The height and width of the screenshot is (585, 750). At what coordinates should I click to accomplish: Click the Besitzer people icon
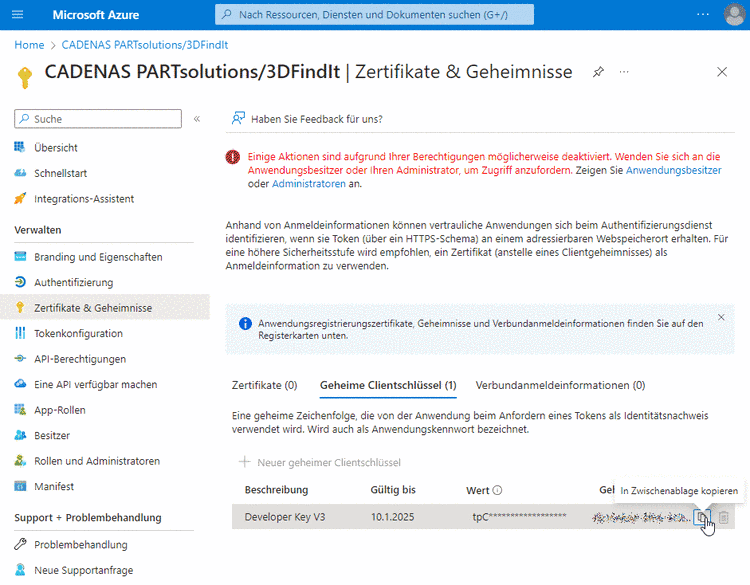point(20,435)
